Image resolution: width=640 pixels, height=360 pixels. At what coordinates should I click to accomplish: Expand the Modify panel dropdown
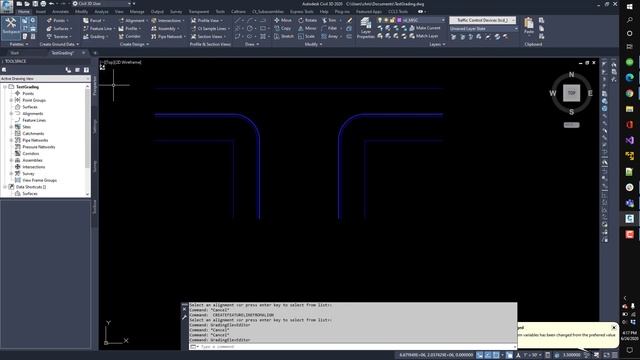pyautogui.click(x=313, y=44)
